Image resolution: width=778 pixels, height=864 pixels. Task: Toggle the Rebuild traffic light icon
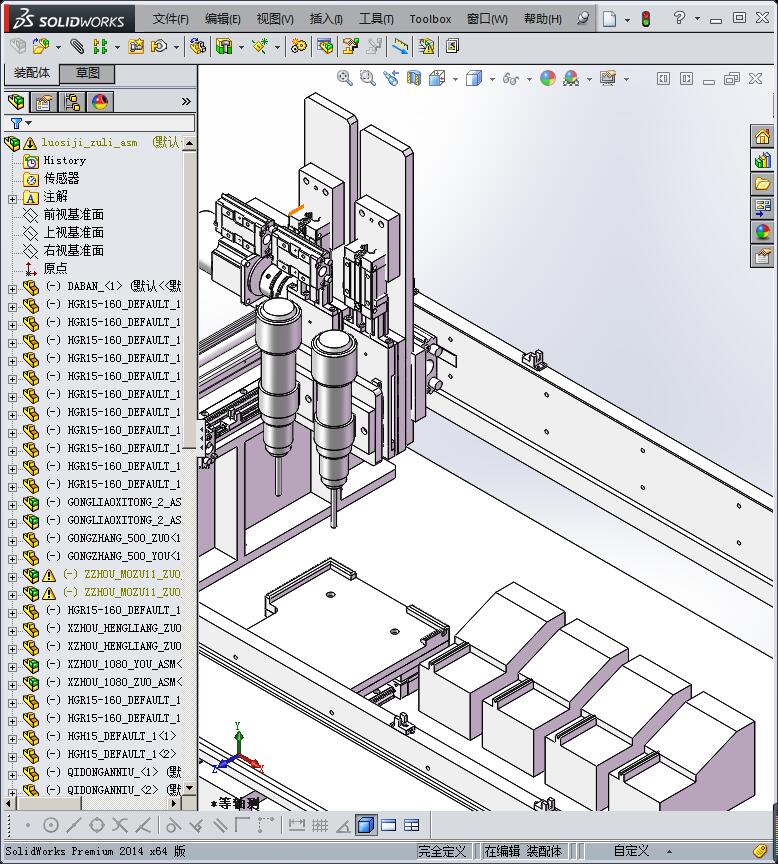[x=646, y=19]
